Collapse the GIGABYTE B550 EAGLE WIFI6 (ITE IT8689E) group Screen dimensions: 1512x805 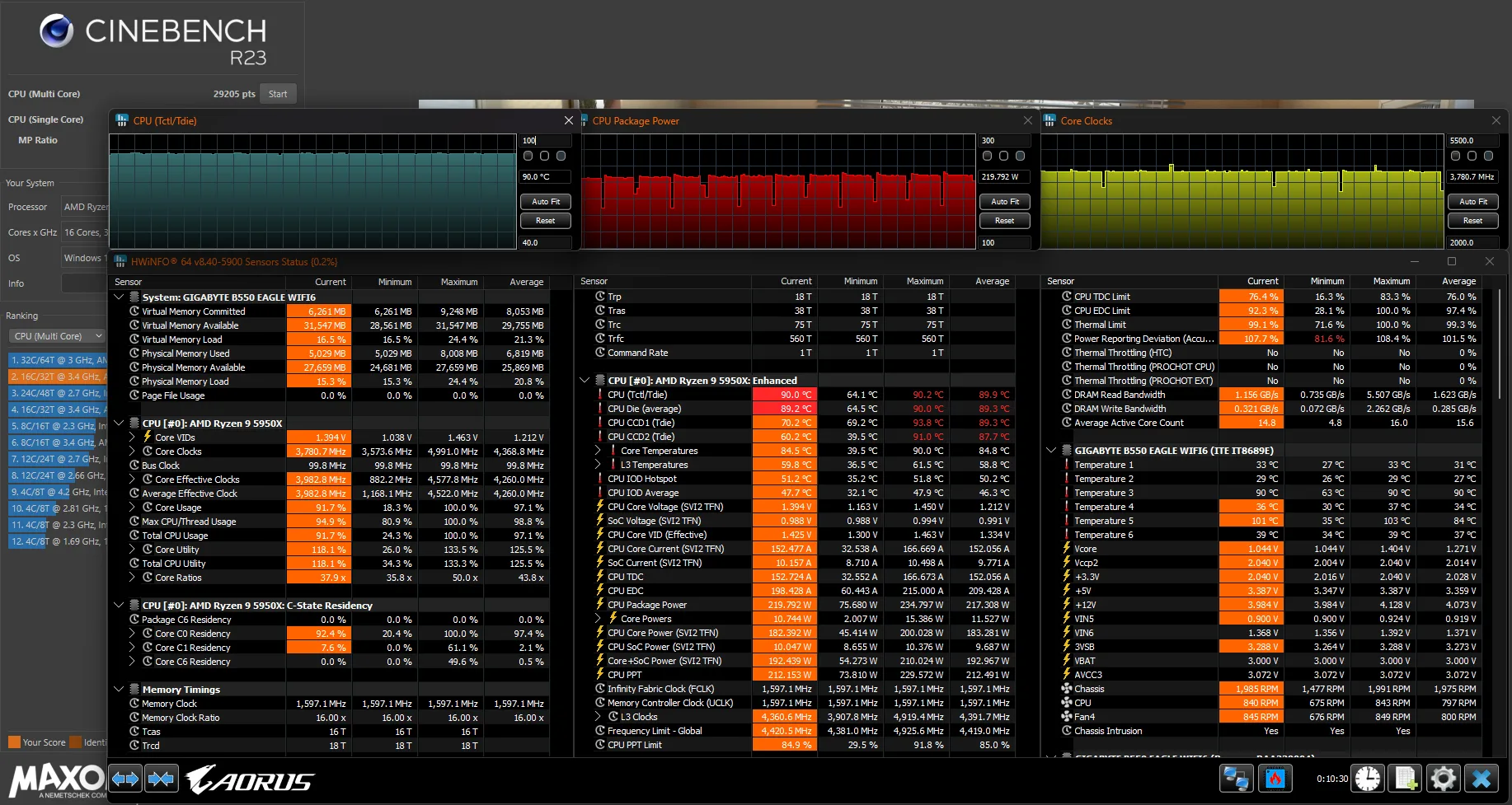coord(1051,451)
